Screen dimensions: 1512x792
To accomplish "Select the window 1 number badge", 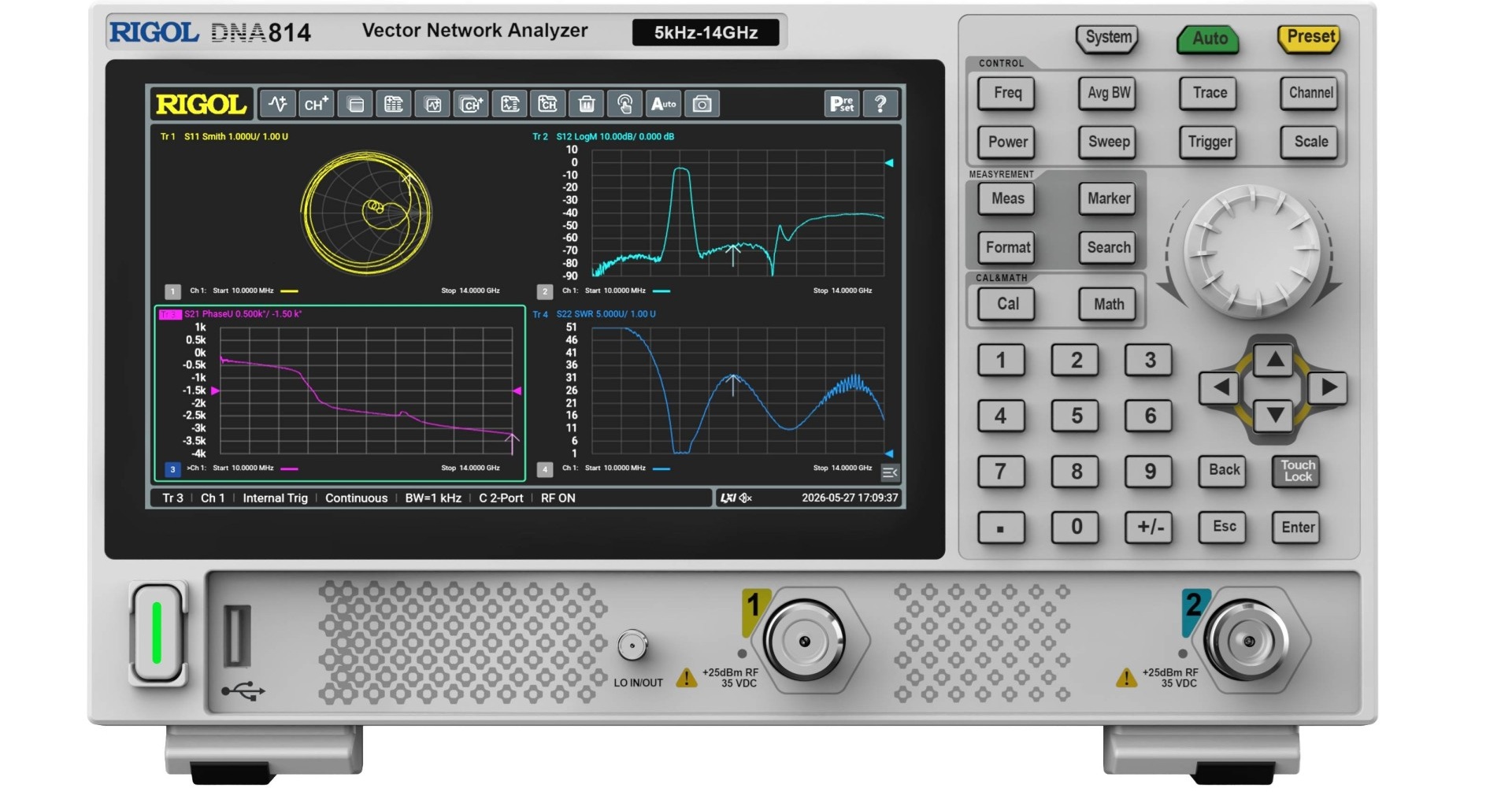I will [172, 291].
